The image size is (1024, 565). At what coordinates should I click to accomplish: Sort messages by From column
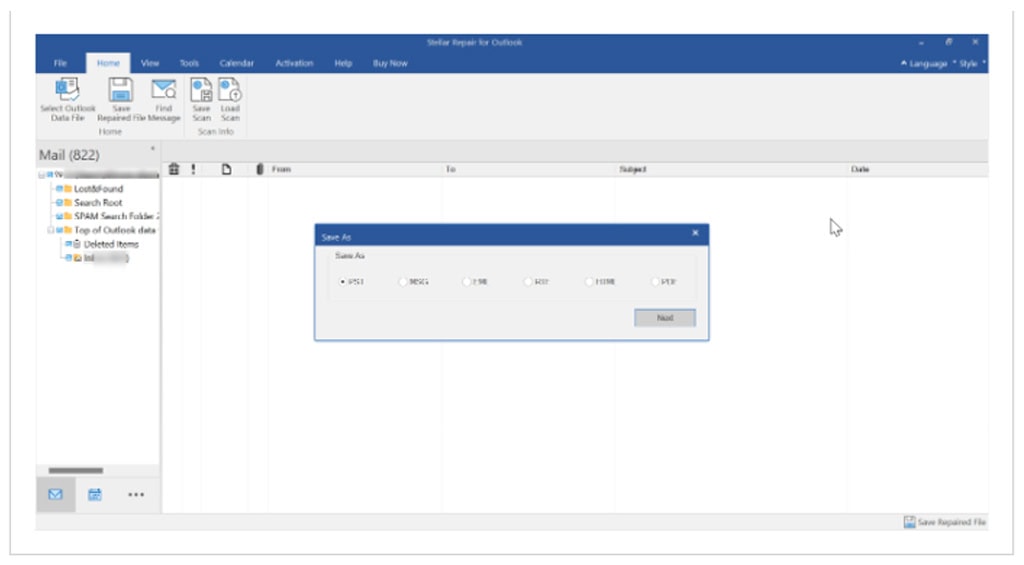point(281,169)
